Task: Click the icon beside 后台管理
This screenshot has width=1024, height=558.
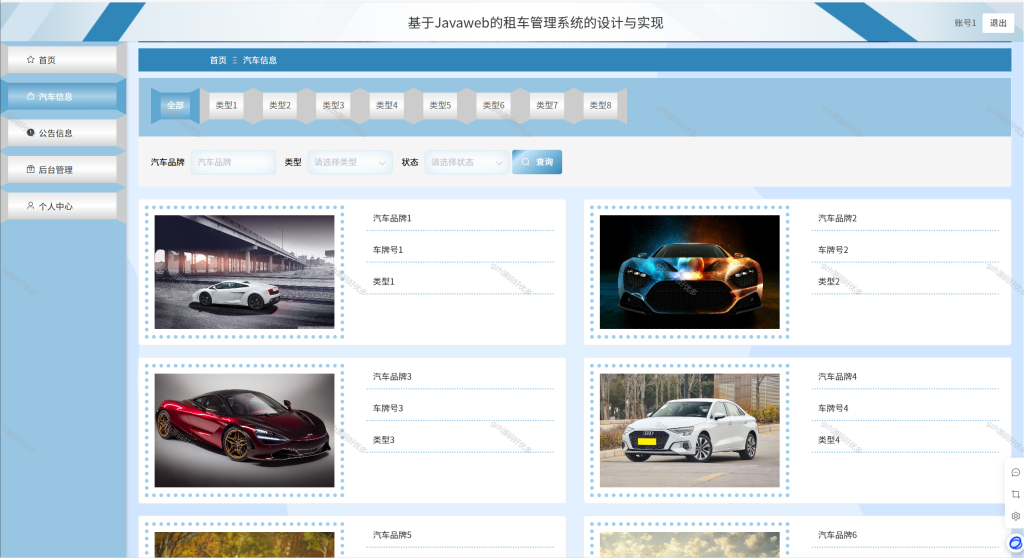Action: pos(30,169)
